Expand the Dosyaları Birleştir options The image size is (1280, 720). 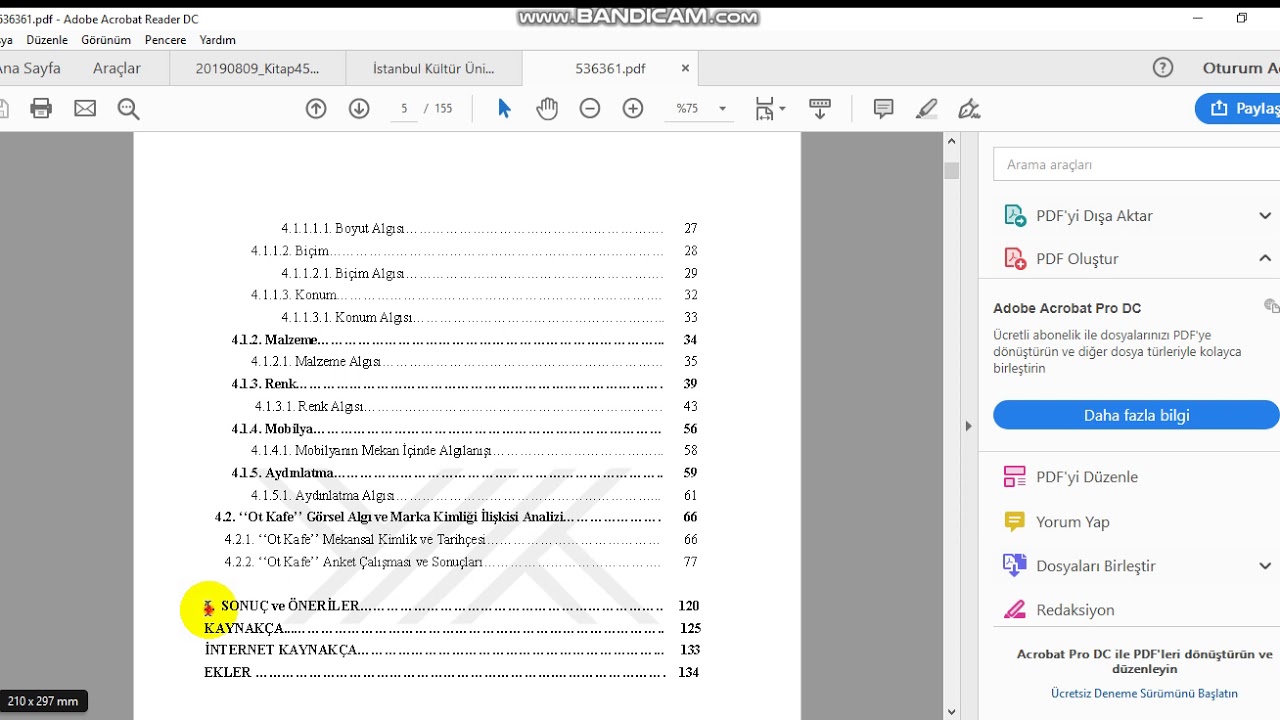(x=1264, y=565)
